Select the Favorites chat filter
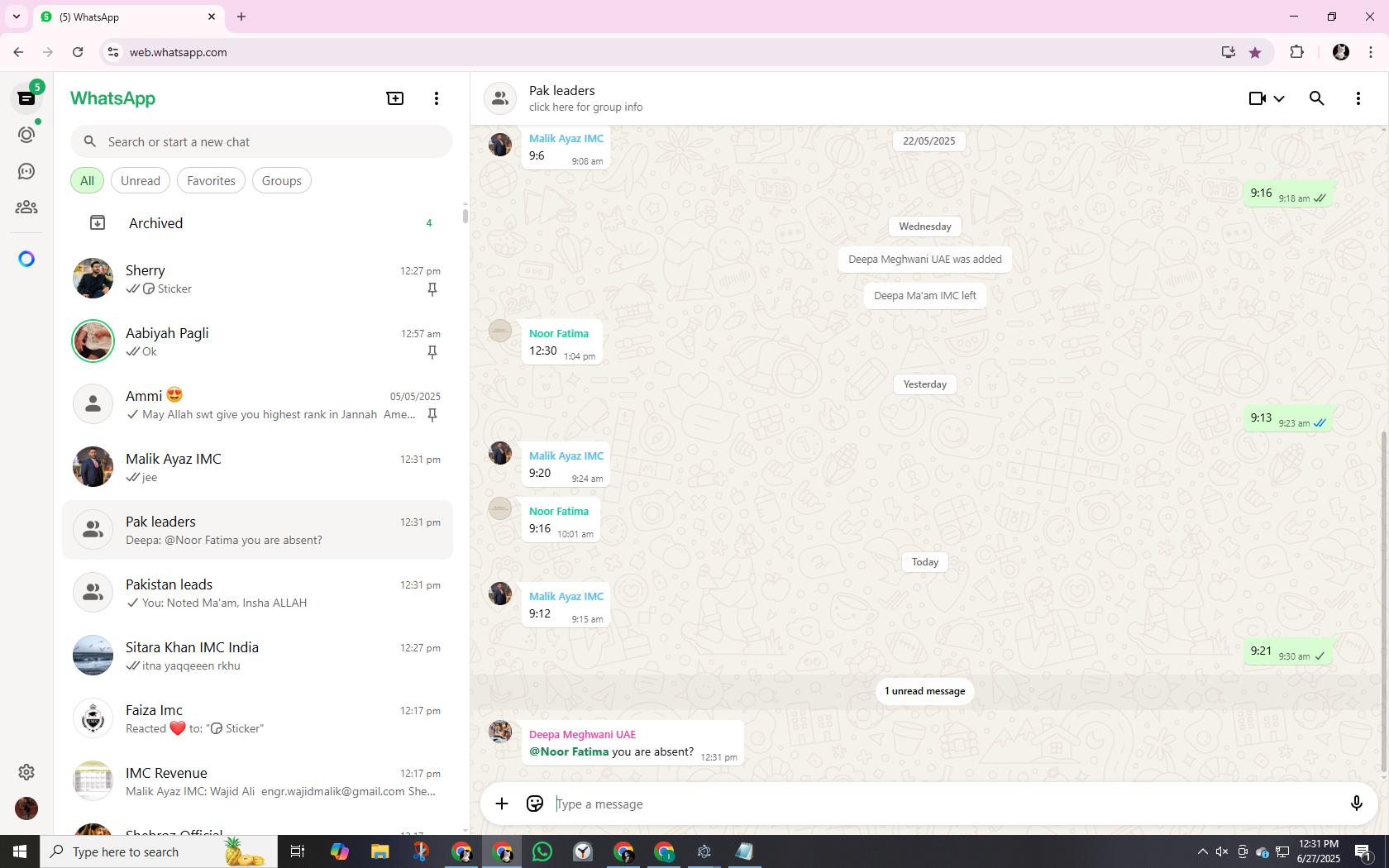 tap(211, 181)
